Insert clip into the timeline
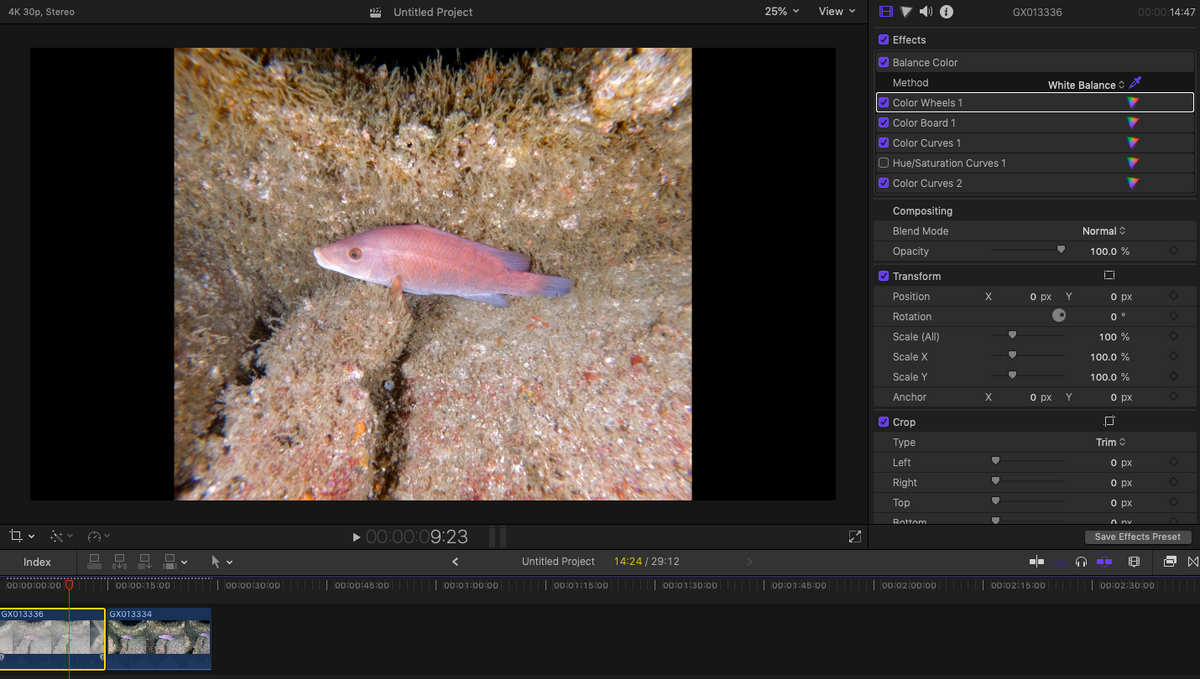 pyautogui.click(x=120, y=562)
